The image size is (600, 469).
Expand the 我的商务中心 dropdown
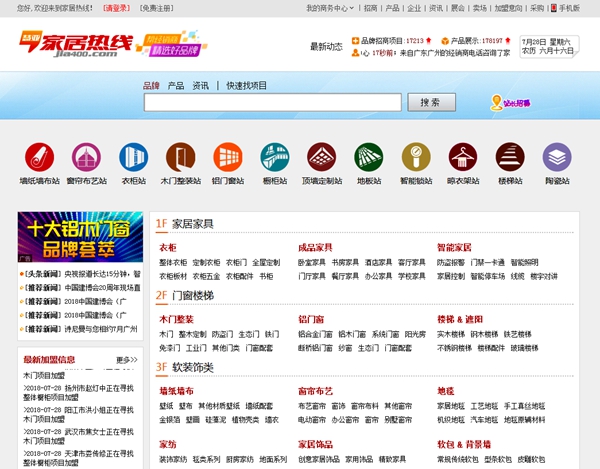tap(330, 8)
